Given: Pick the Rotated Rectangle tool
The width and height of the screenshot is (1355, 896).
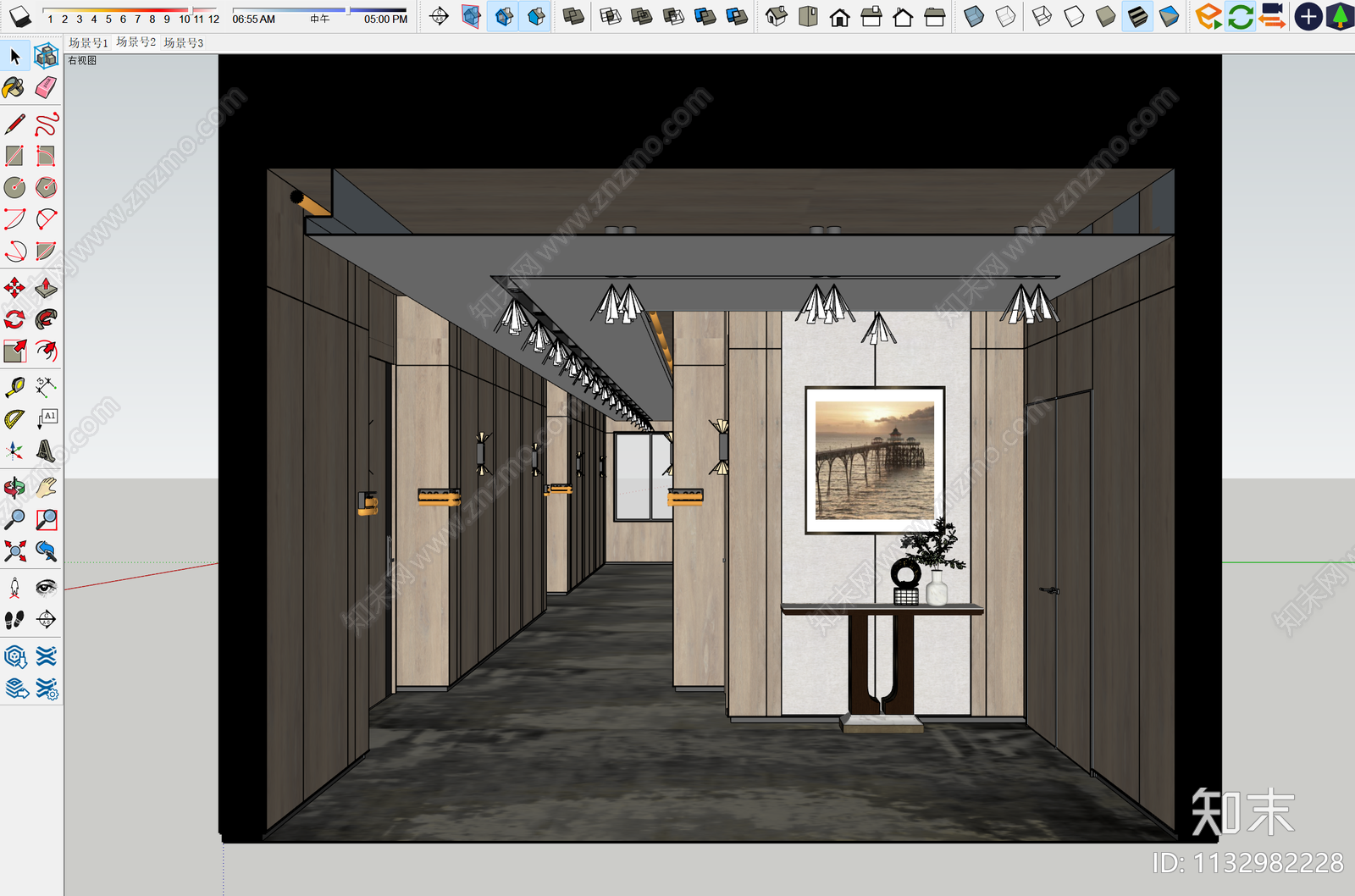Looking at the screenshot, I should coord(46,156).
